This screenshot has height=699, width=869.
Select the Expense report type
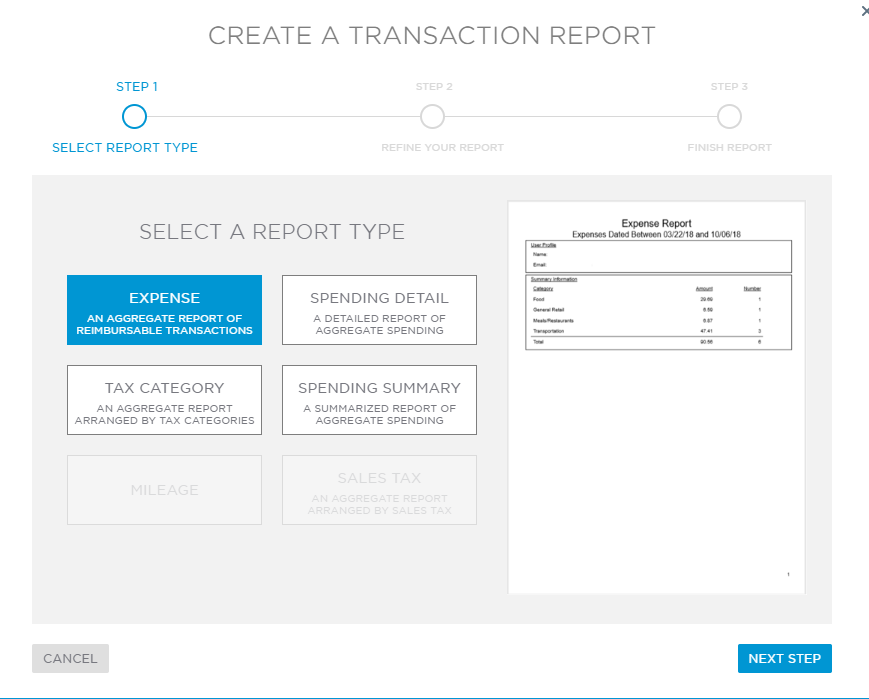coord(164,309)
